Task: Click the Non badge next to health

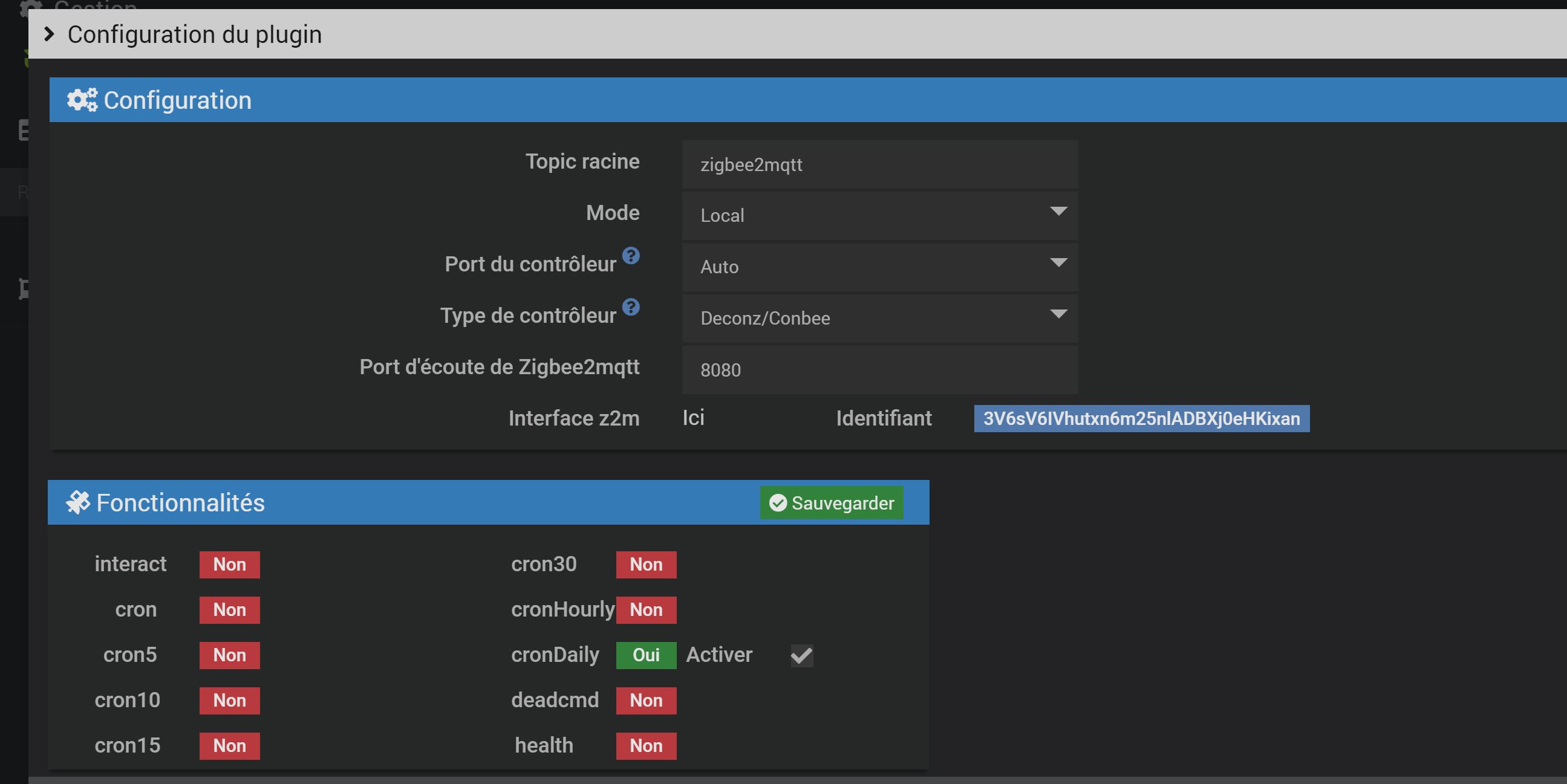Action: click(645, 746)
